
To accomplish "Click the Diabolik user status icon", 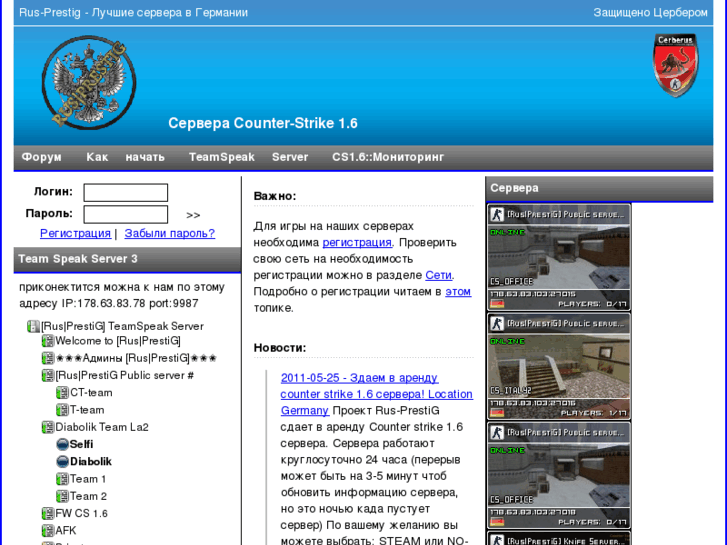I will (62, 462).
